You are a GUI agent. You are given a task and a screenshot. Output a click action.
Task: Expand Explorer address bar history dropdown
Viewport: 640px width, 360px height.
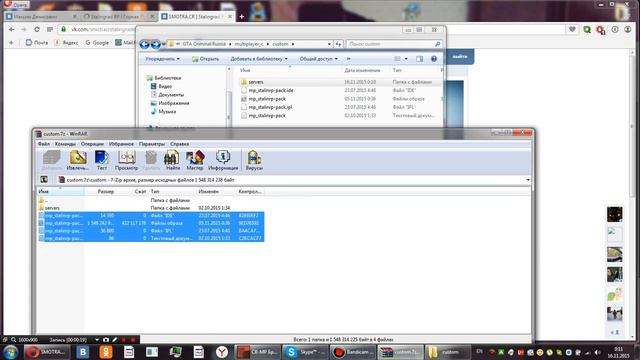pyautogui.click(x=329, y=44)
